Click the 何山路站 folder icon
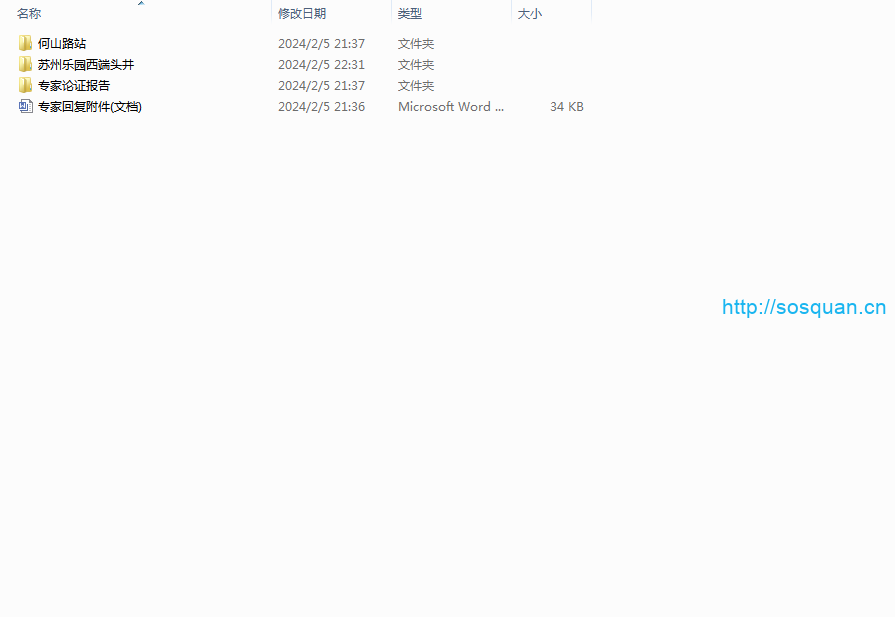 [25, 43]
